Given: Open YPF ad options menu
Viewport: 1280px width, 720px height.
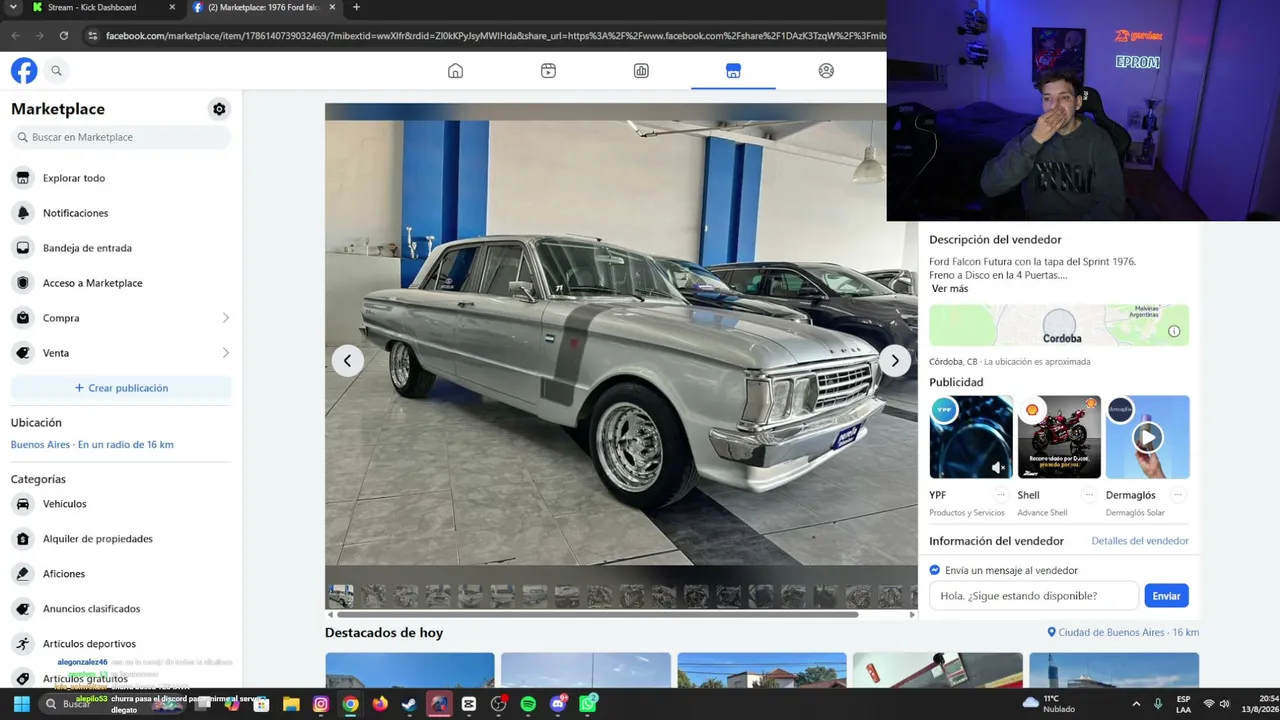Looking at the screenshot, I should click(1001, 495).
